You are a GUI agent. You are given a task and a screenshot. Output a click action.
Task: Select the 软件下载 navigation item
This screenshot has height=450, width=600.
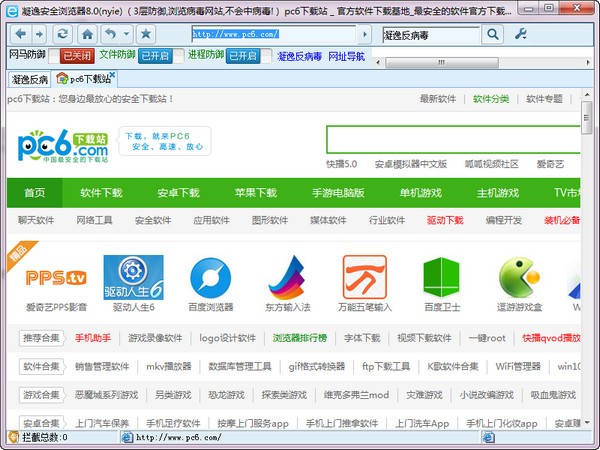click(101, 193)
